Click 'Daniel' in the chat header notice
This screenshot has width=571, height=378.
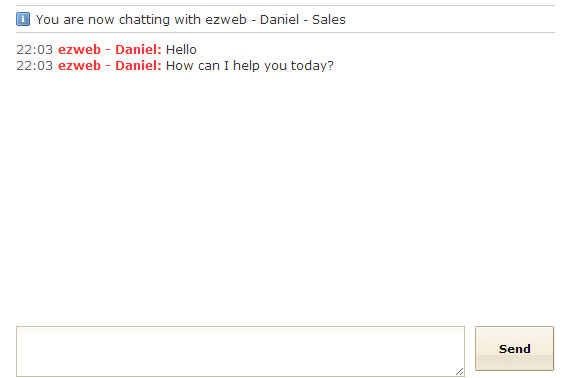pos(279,19)
